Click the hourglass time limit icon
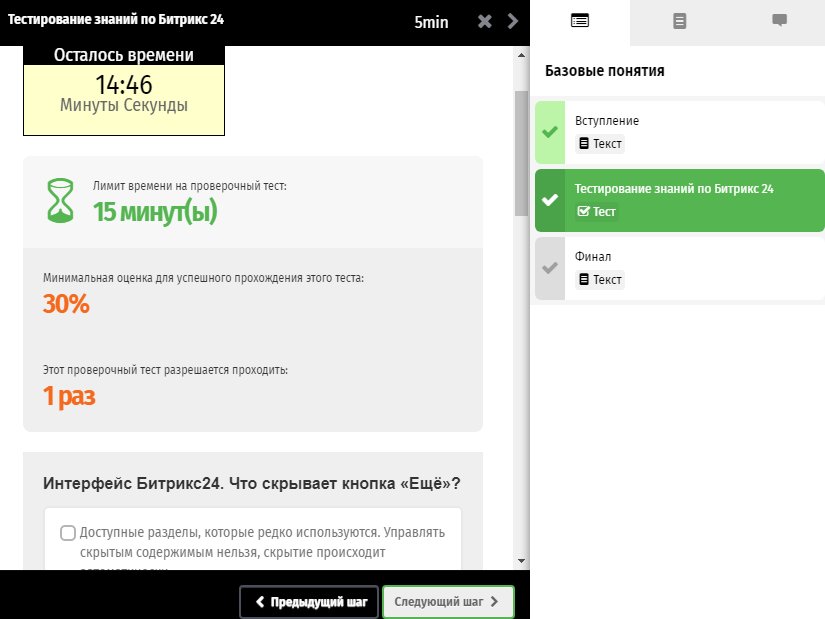 tap(61, 200)
